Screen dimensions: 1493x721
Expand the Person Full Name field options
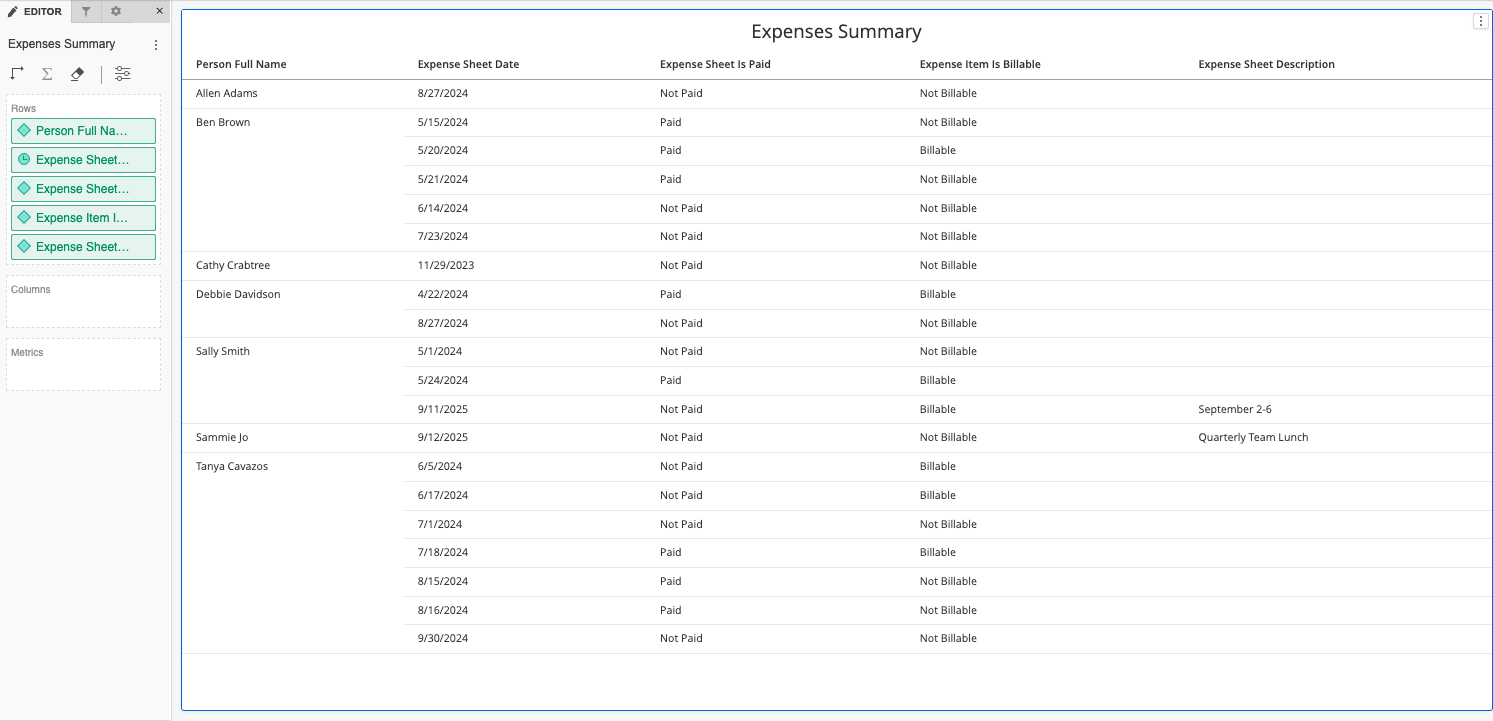tap(83, 131)
